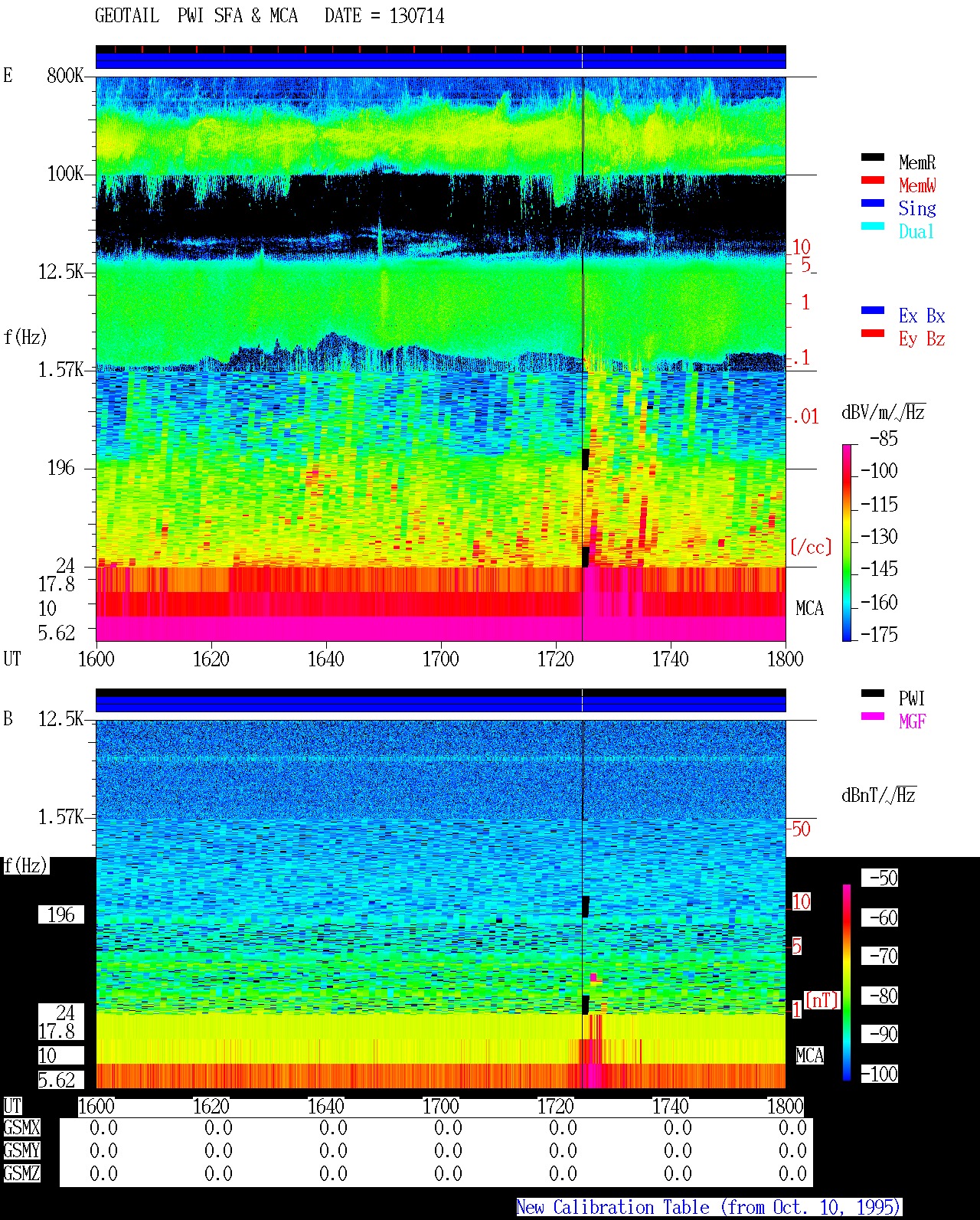Click the blue mode bar above E panel

440,61
